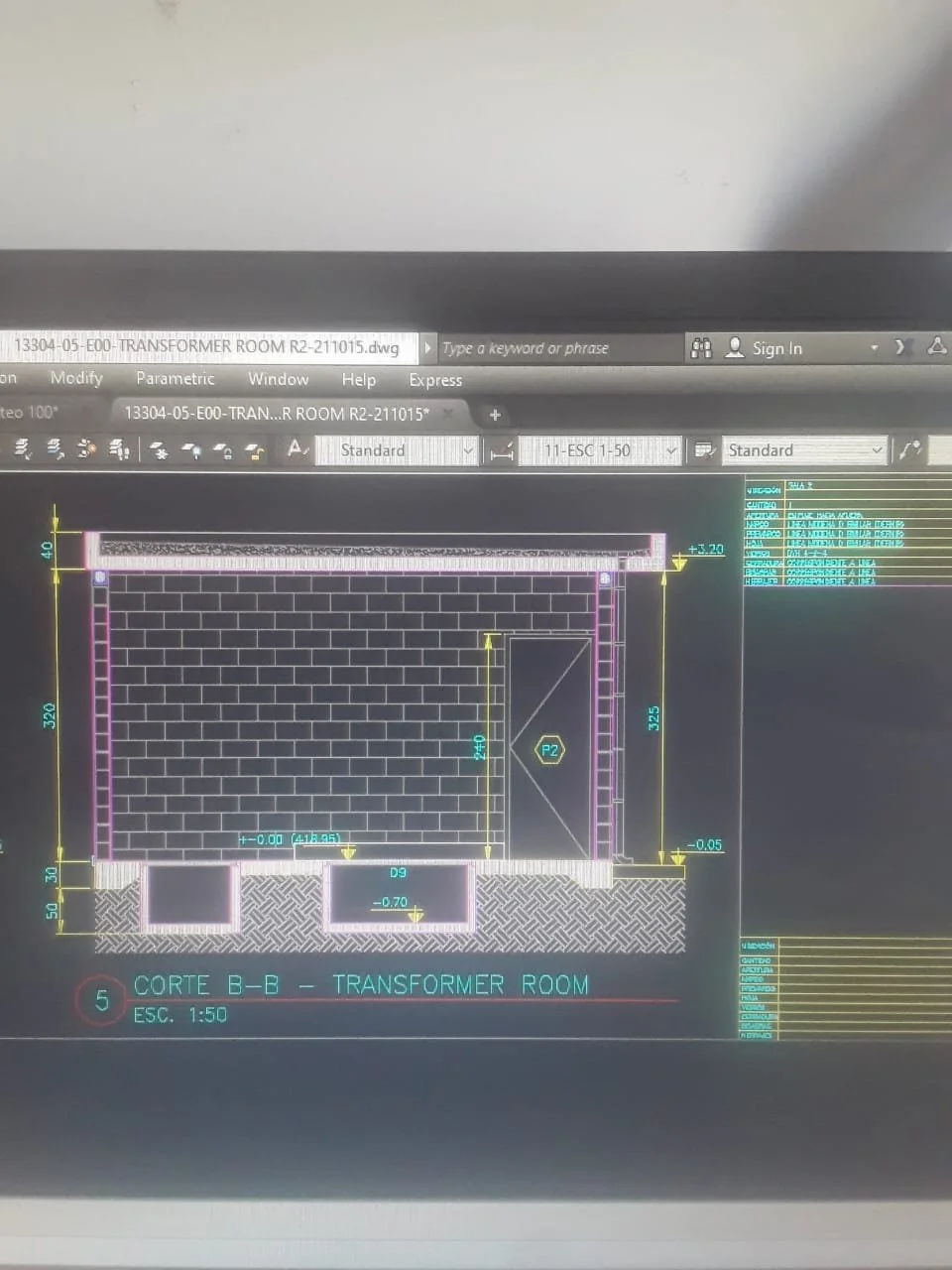
Task: Click the title bar file name 13304-05-E00-TRANSFORMER ROOM R2-211015.dwg
Action: tap(206, 346)
